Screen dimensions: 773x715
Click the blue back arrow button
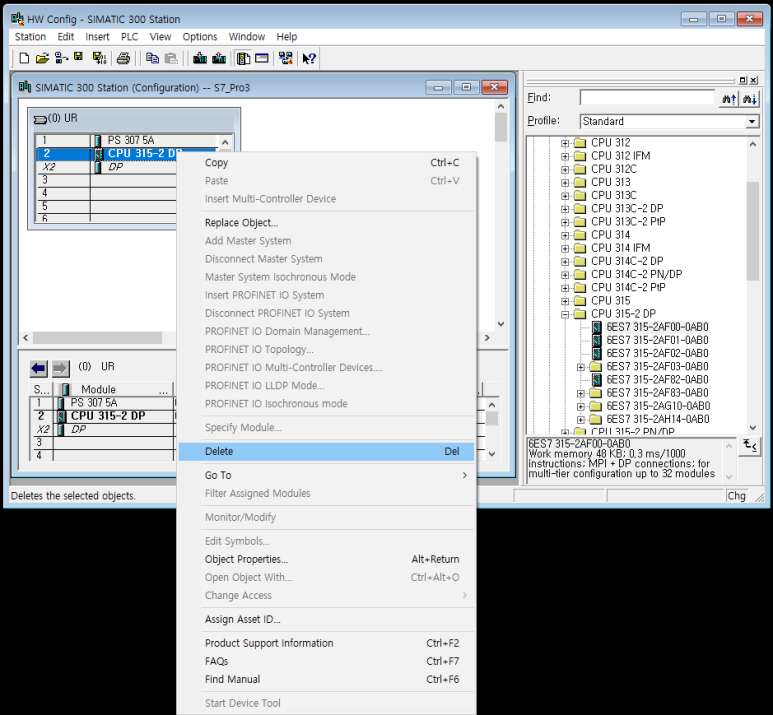(38, 368)
